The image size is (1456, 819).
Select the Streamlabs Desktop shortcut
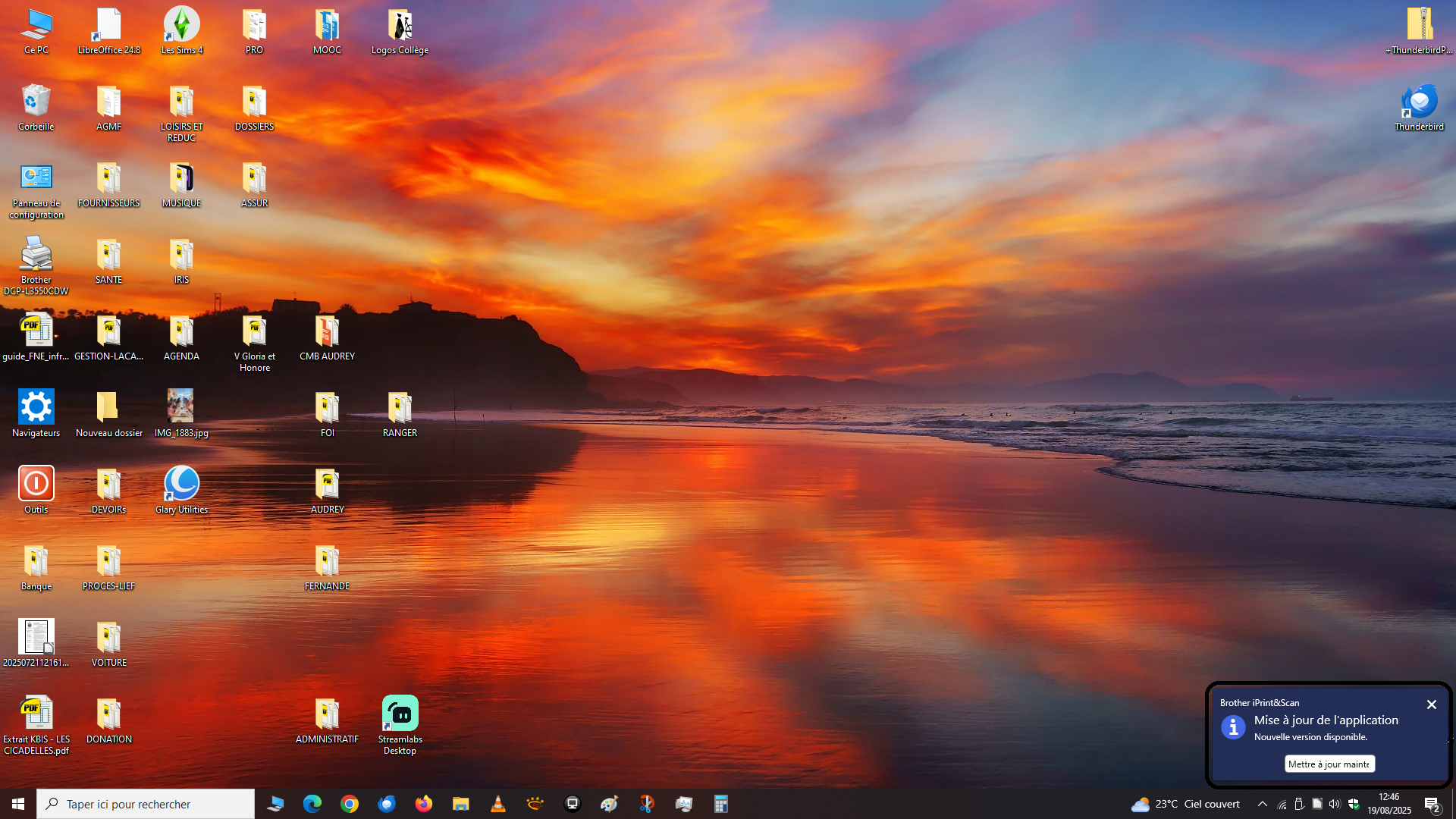coord(400,714)
